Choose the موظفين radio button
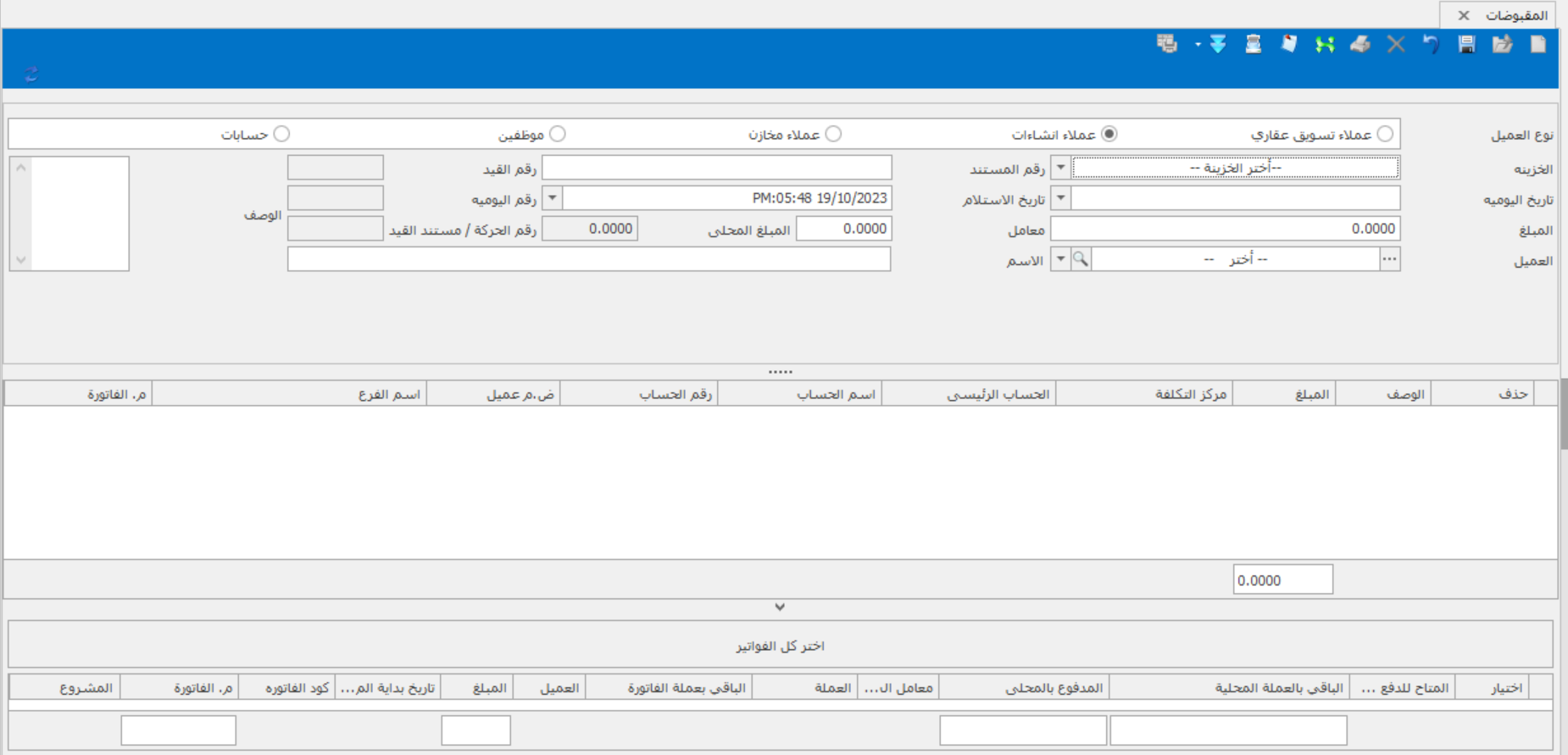Screen dimensions: 1568x755 click(557, 134)
